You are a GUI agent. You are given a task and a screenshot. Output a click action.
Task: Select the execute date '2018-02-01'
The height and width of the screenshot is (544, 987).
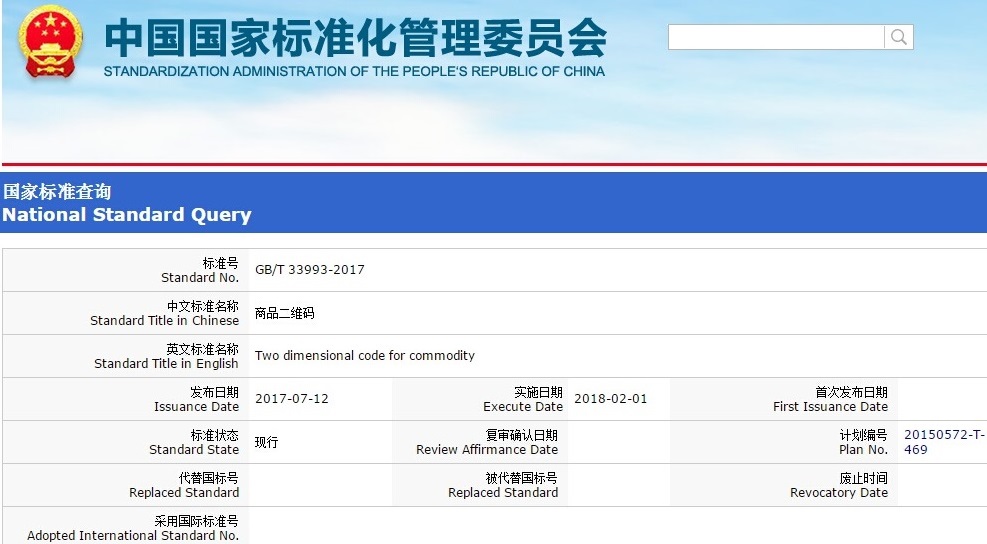pos(611,399)
